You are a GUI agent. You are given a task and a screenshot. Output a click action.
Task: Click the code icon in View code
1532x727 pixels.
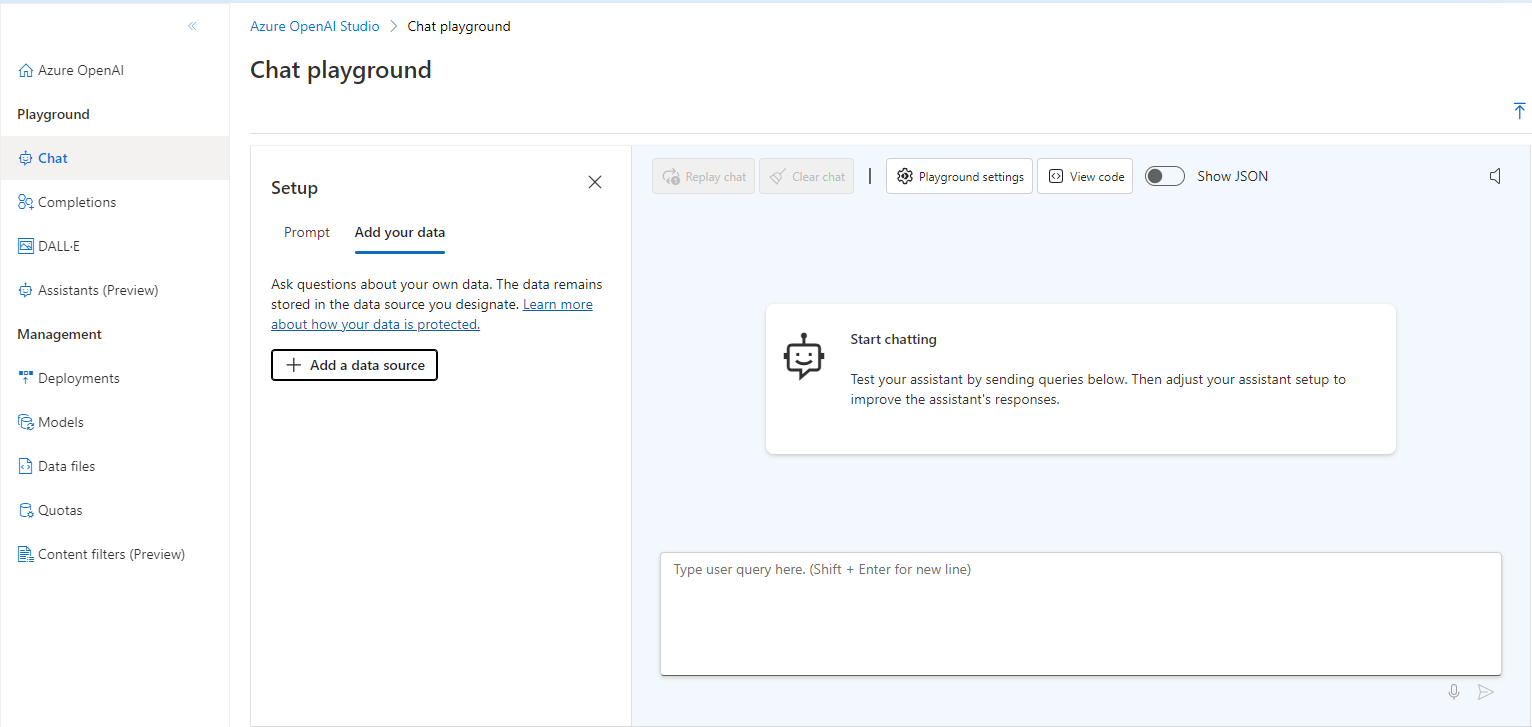[1056, 176]
